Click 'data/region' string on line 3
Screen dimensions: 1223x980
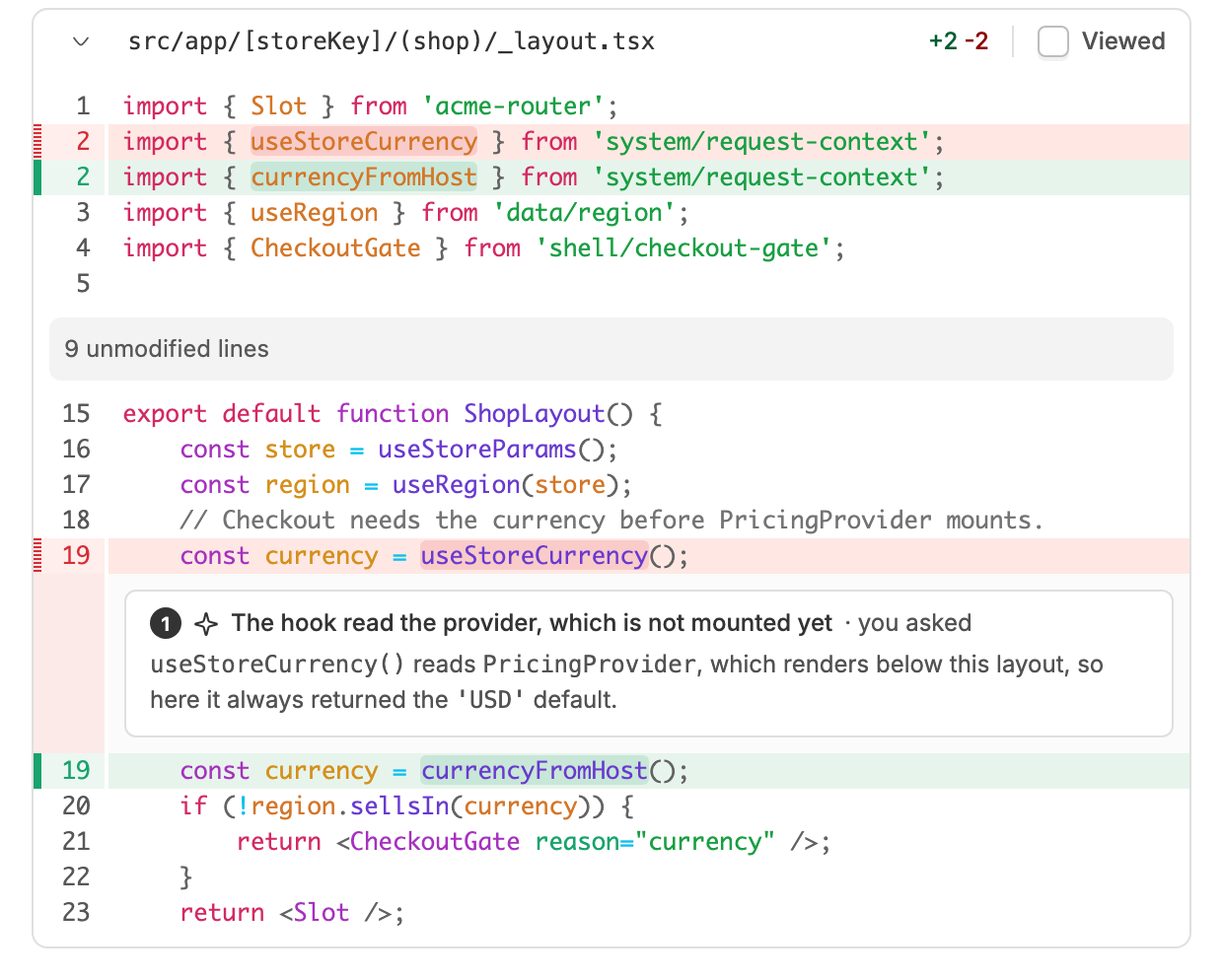[x=584, y=213]
